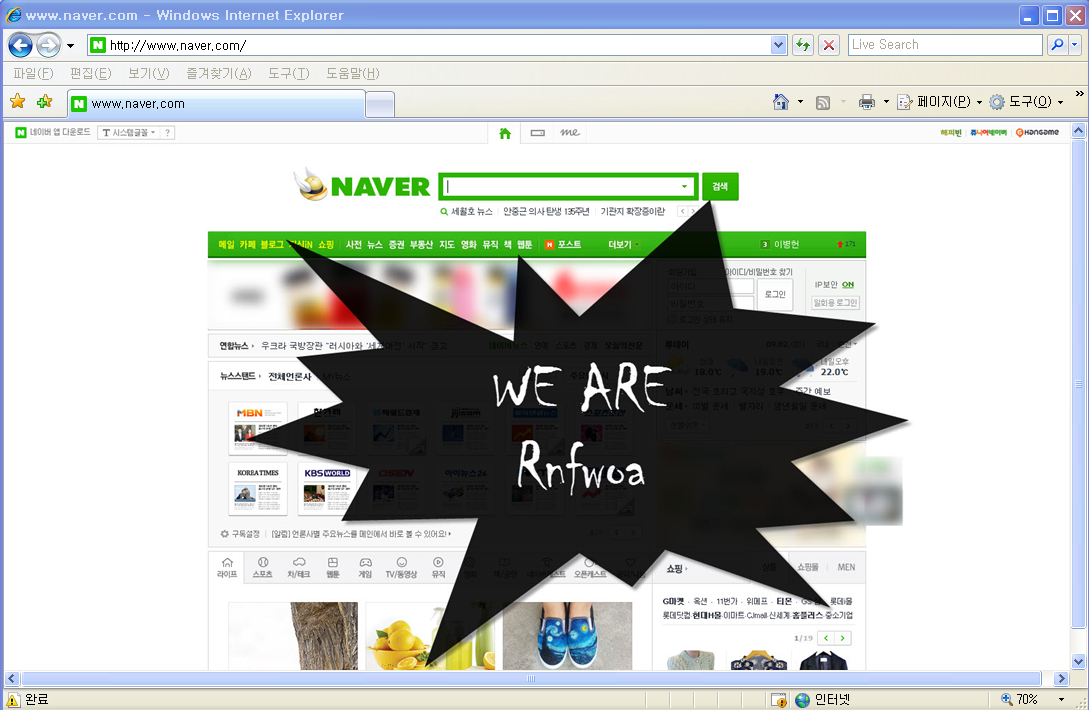This screenshot has width=1089, height=710.
Task: Click the question mark help button
Action: (x=167, y=133)
